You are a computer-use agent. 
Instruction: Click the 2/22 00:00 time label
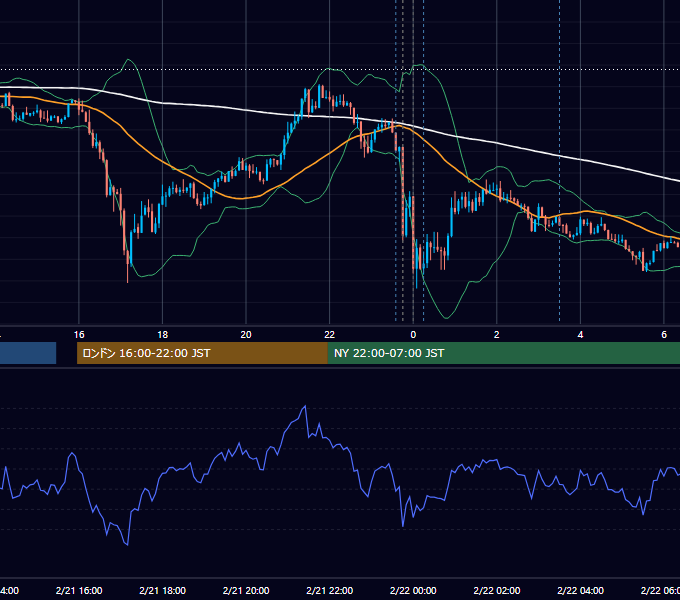click(413, 591)
